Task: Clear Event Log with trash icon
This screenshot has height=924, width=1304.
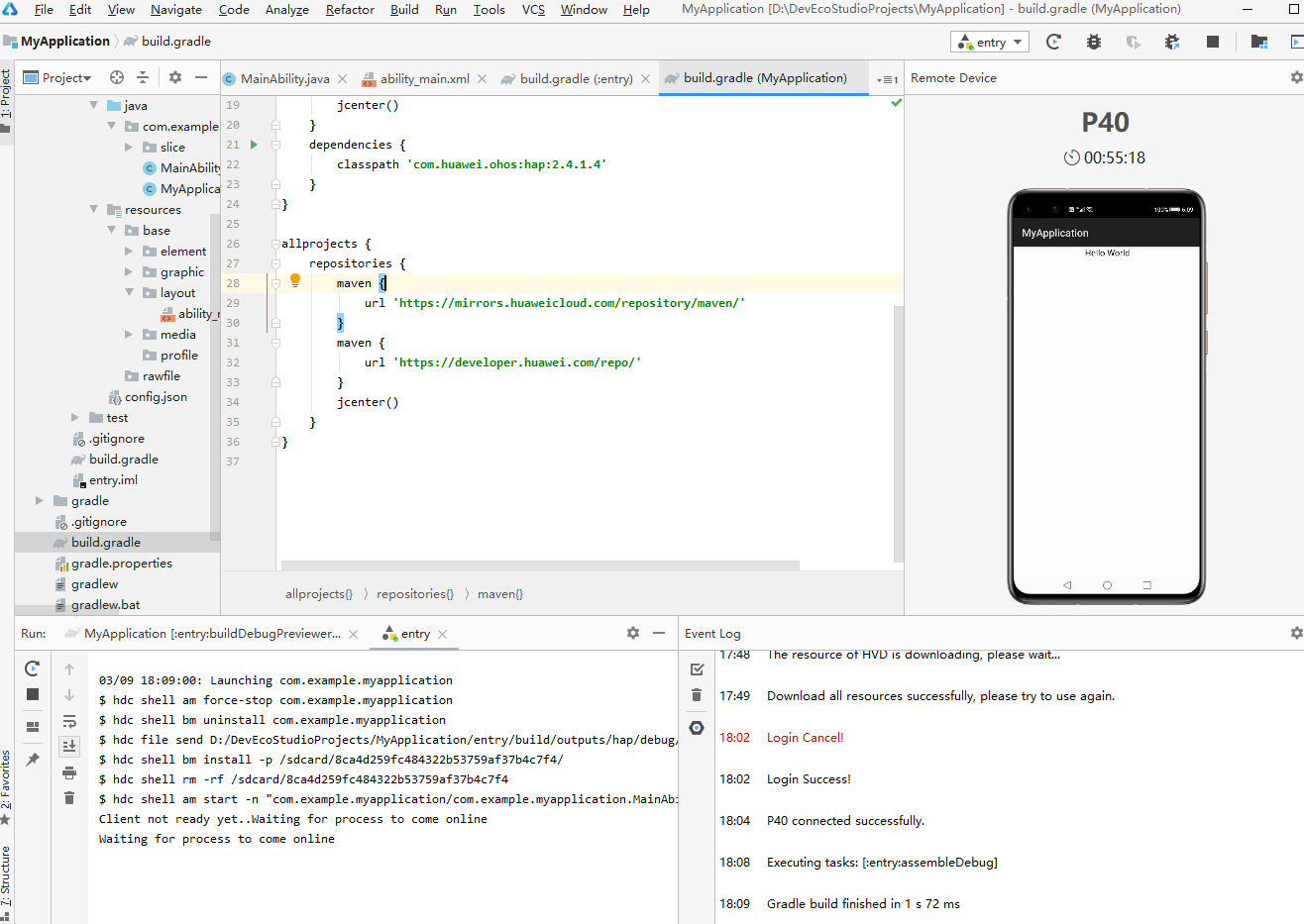Action: tap(697, 695)
